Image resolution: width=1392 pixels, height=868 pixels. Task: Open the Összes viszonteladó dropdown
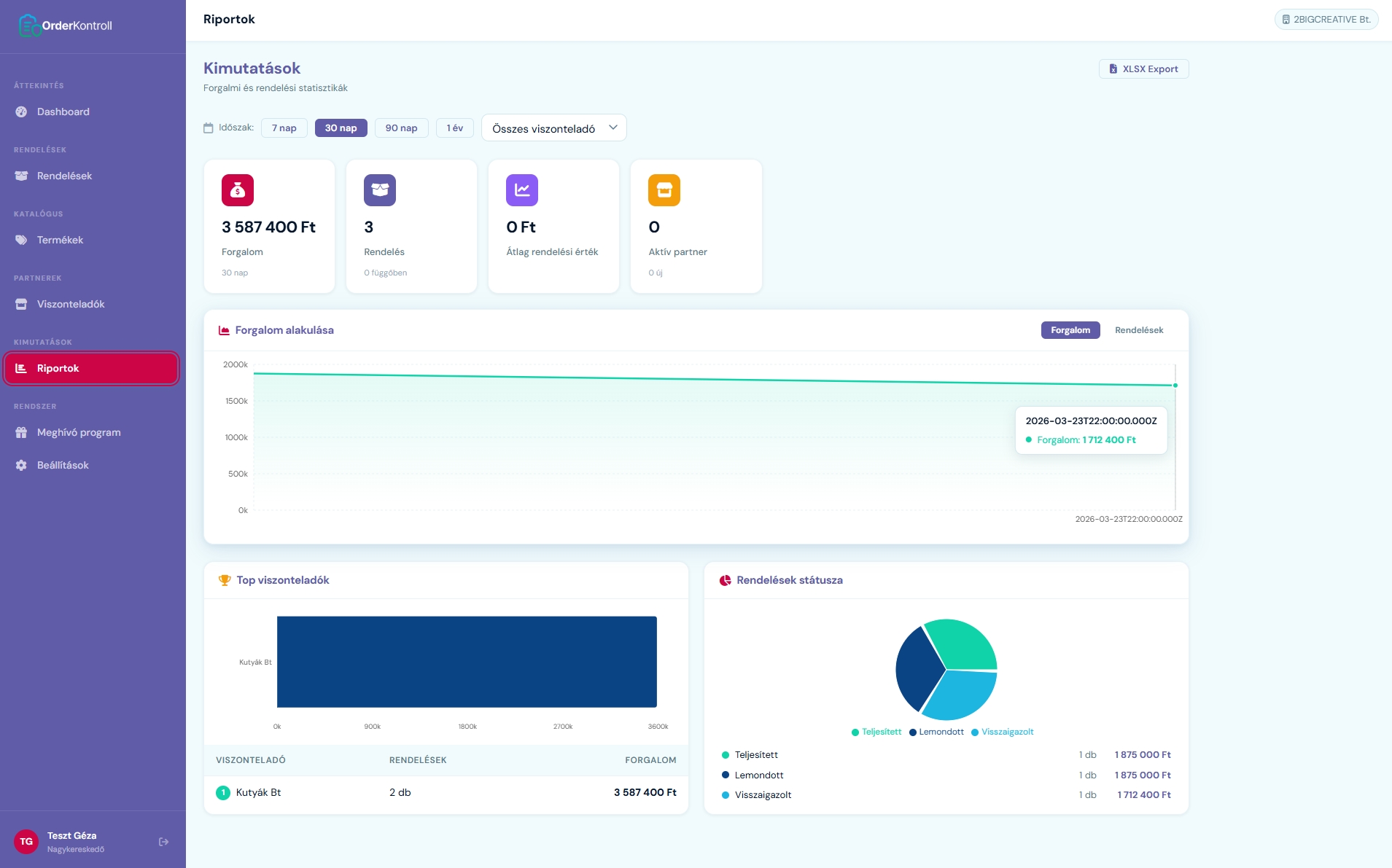[544, 128]
